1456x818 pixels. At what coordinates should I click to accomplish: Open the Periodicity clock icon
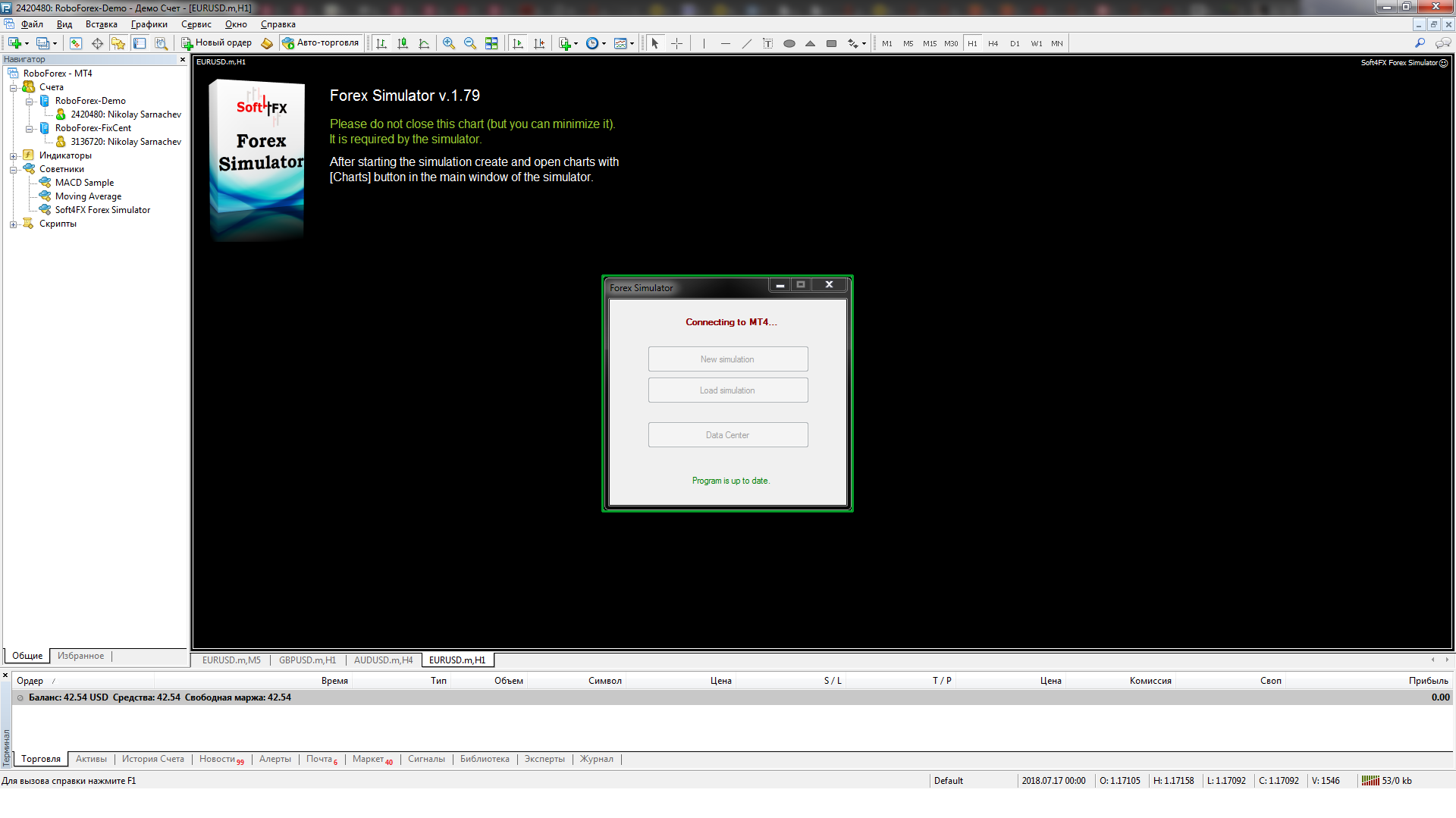pos(592,43)
